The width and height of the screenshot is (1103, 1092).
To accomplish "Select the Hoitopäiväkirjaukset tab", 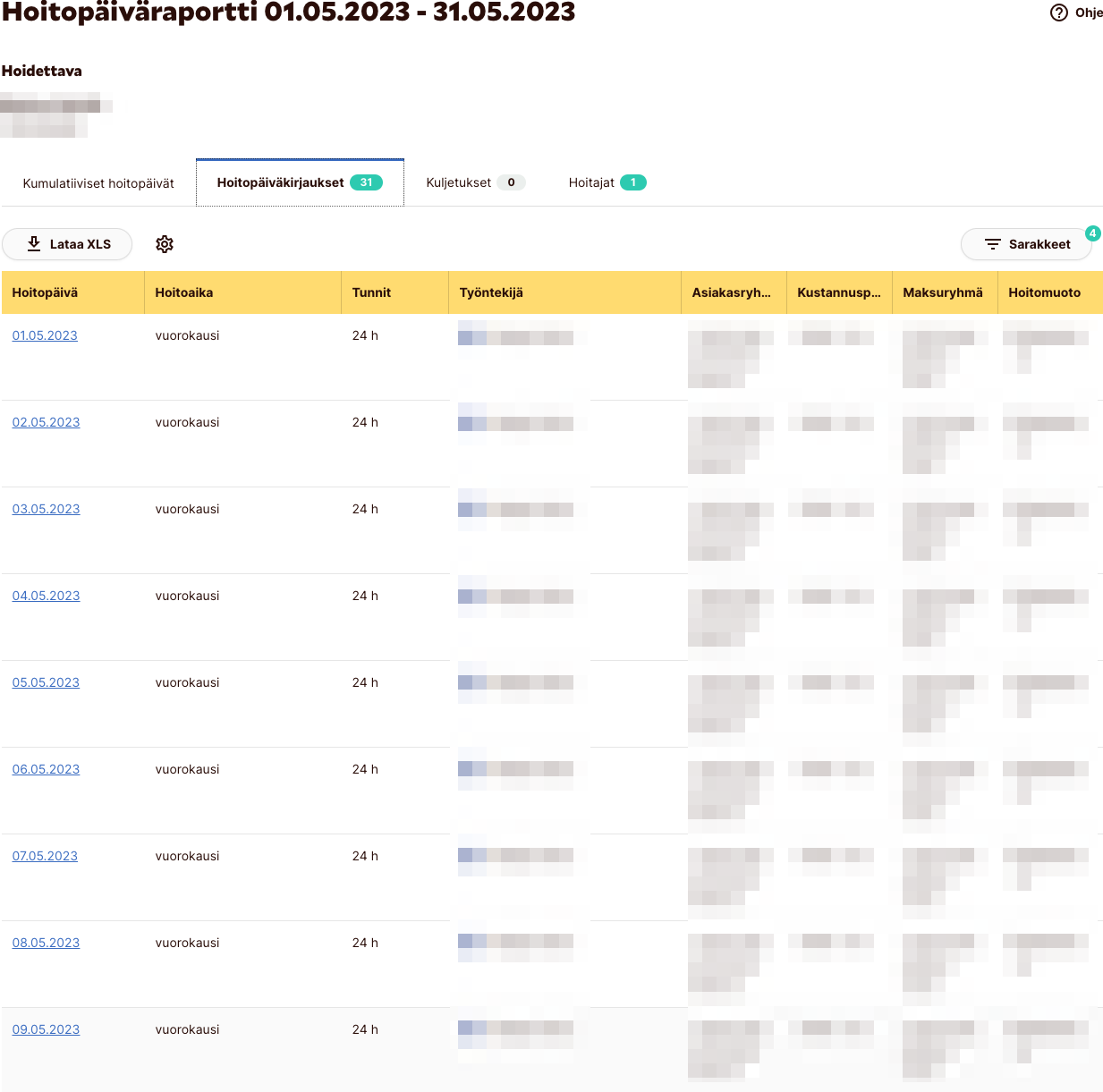I will click(x=300, y=182).
